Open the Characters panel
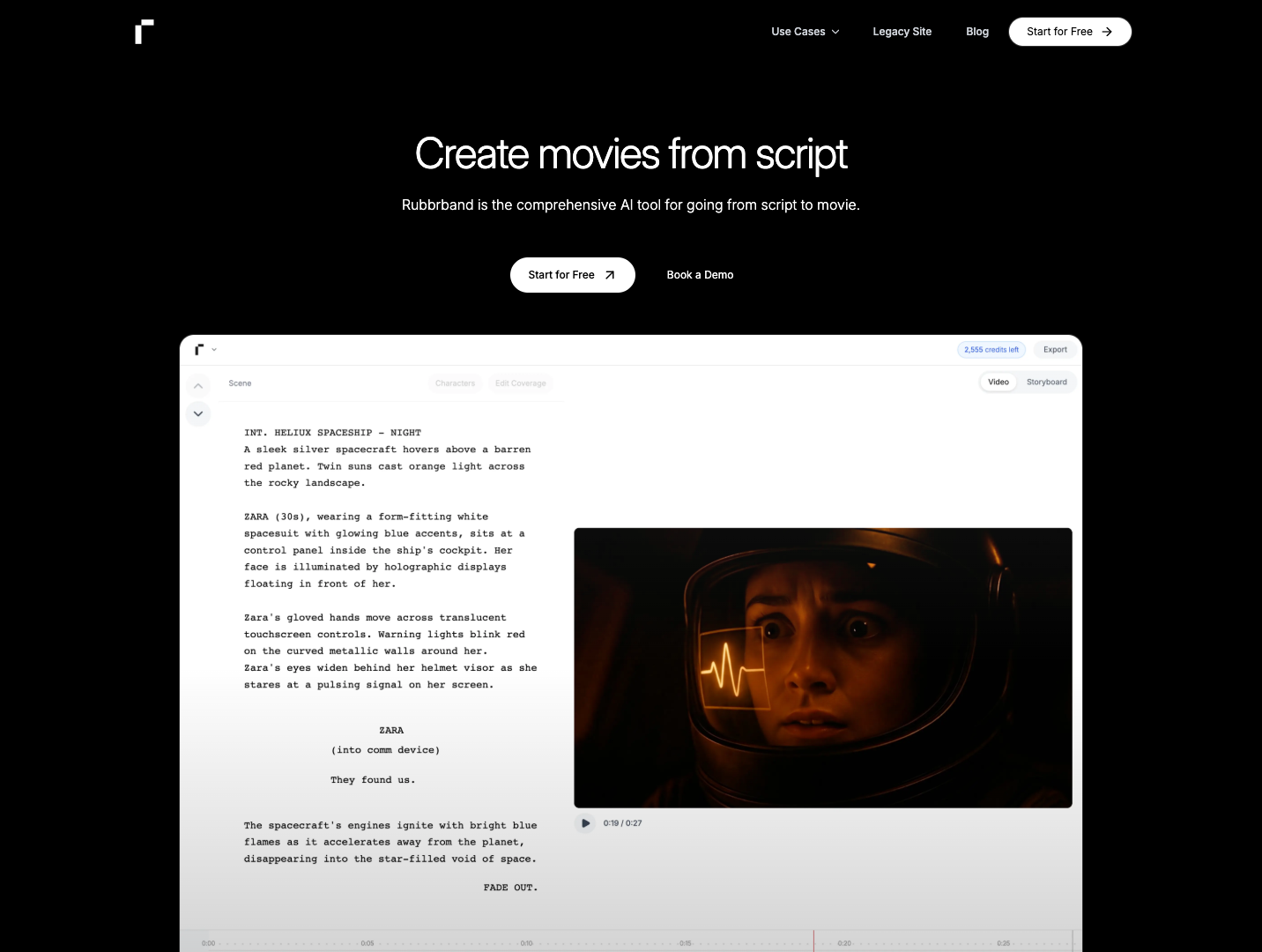The image size is (1262, 952). click(455, 383)
